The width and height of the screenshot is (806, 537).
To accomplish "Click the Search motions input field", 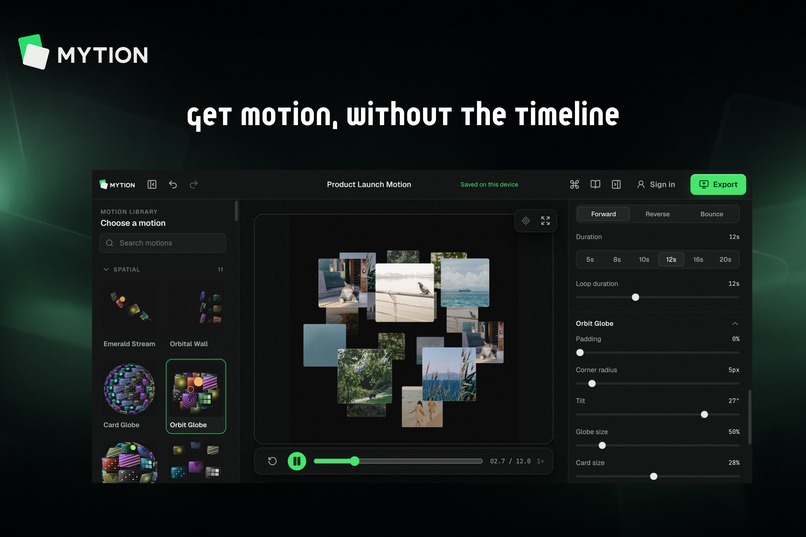I will [163, 243].
